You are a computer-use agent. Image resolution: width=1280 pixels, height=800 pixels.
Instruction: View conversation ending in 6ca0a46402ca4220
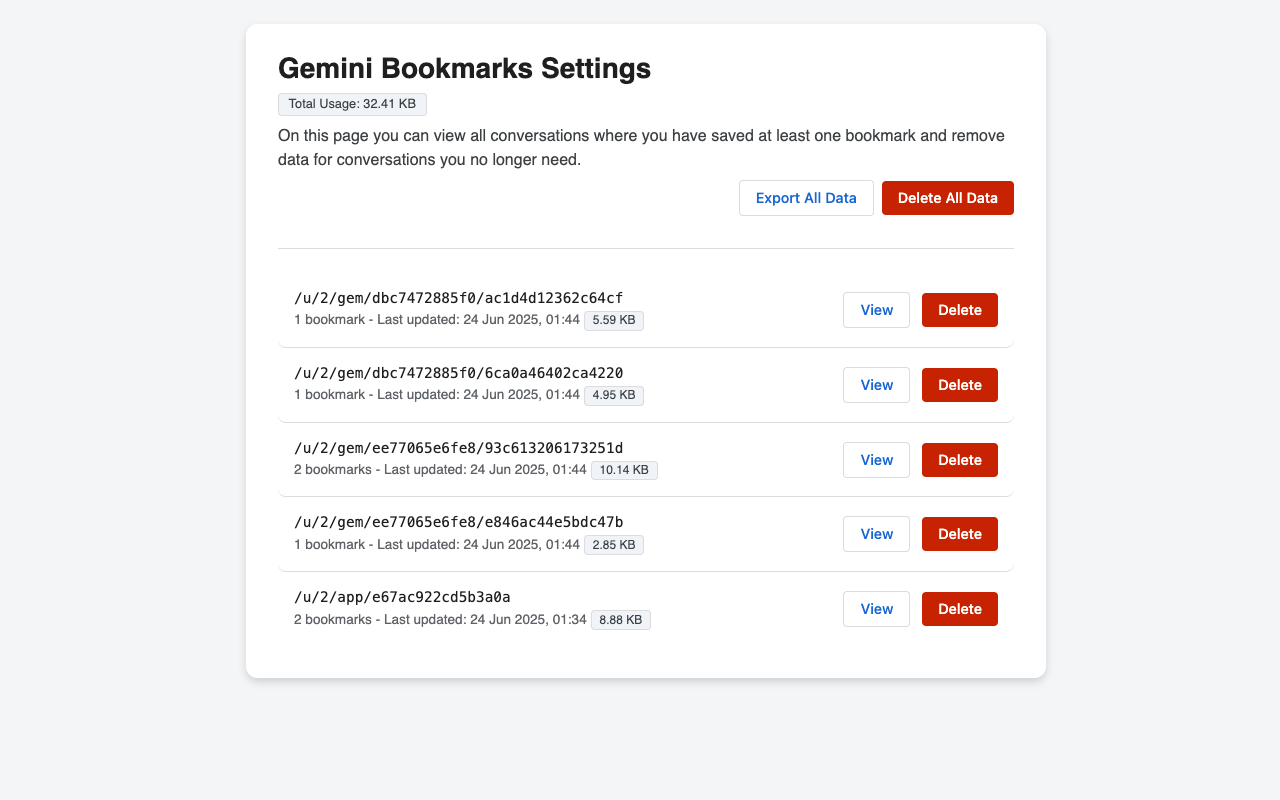[876, 385]
